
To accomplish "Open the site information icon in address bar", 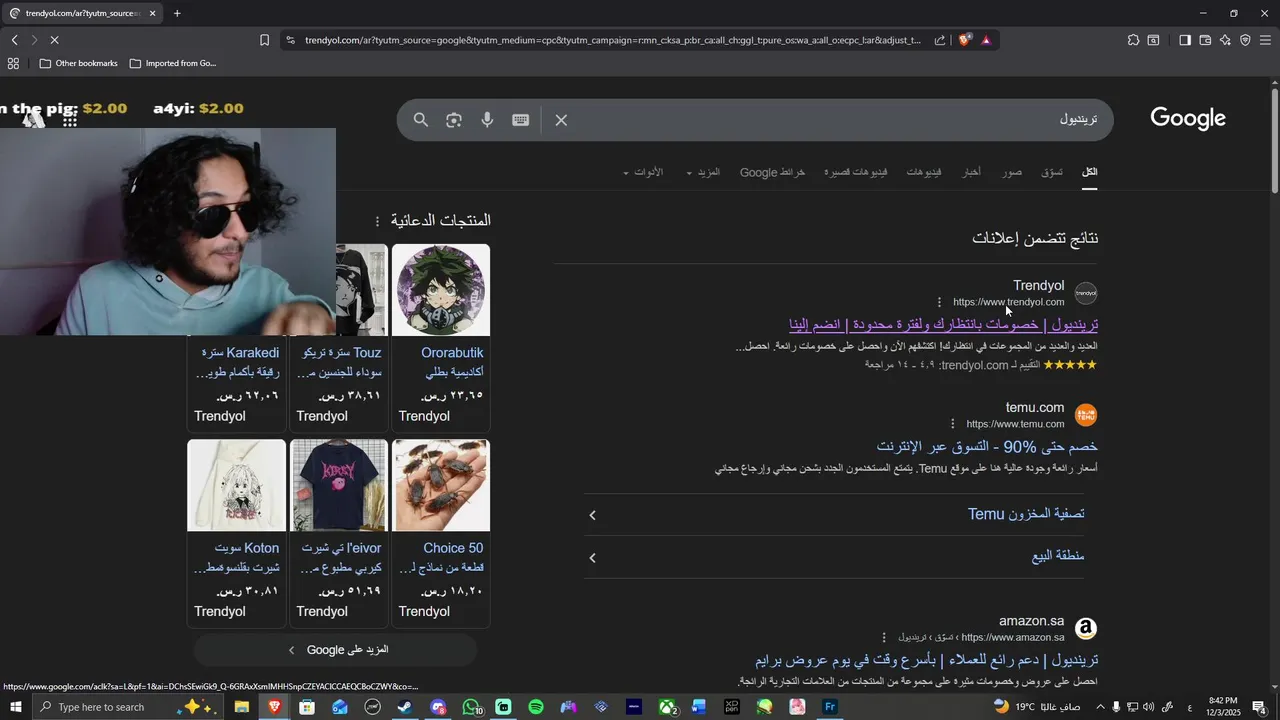I will coord(290,40).
